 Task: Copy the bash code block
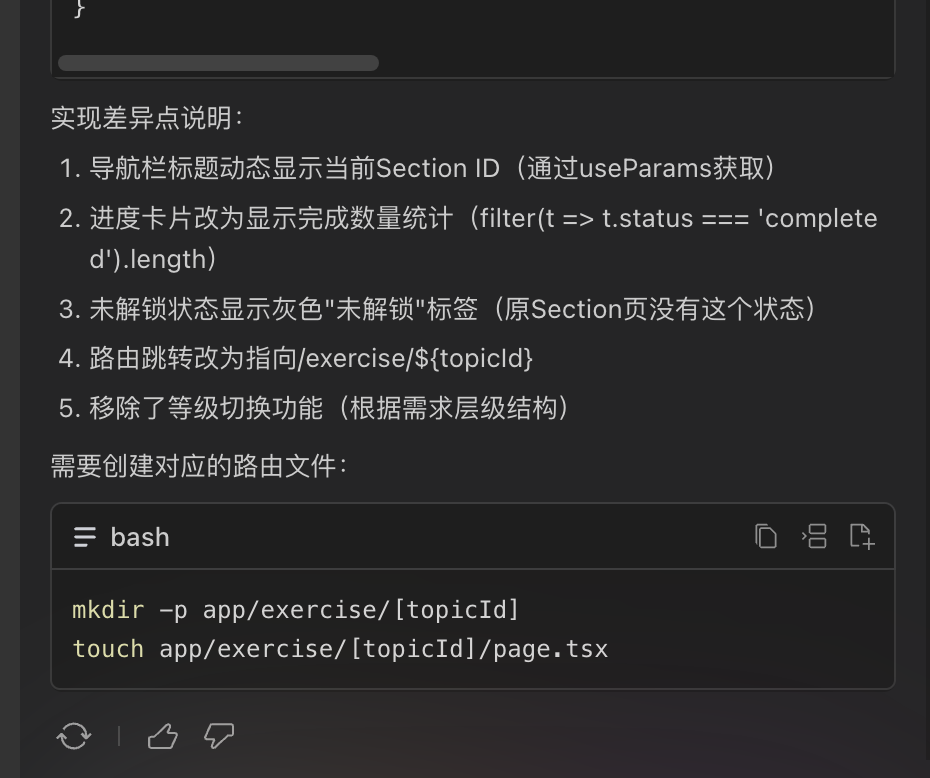pyautogui.click(x=766, y=537)
